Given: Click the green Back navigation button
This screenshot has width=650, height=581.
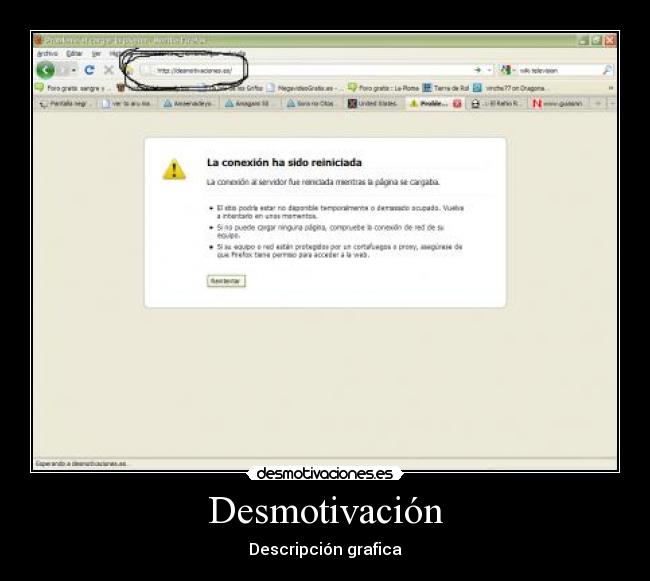Looking at the screenshot, I should click(46, 70).
